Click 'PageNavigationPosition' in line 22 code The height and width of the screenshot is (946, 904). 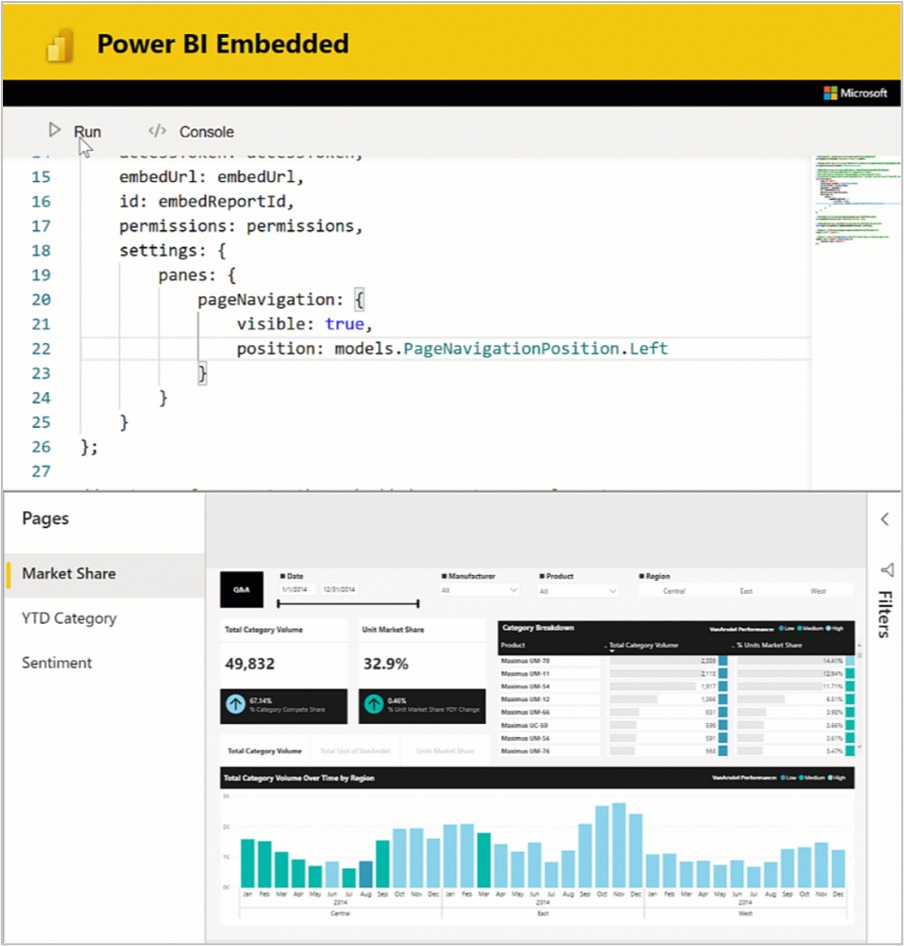511,349
